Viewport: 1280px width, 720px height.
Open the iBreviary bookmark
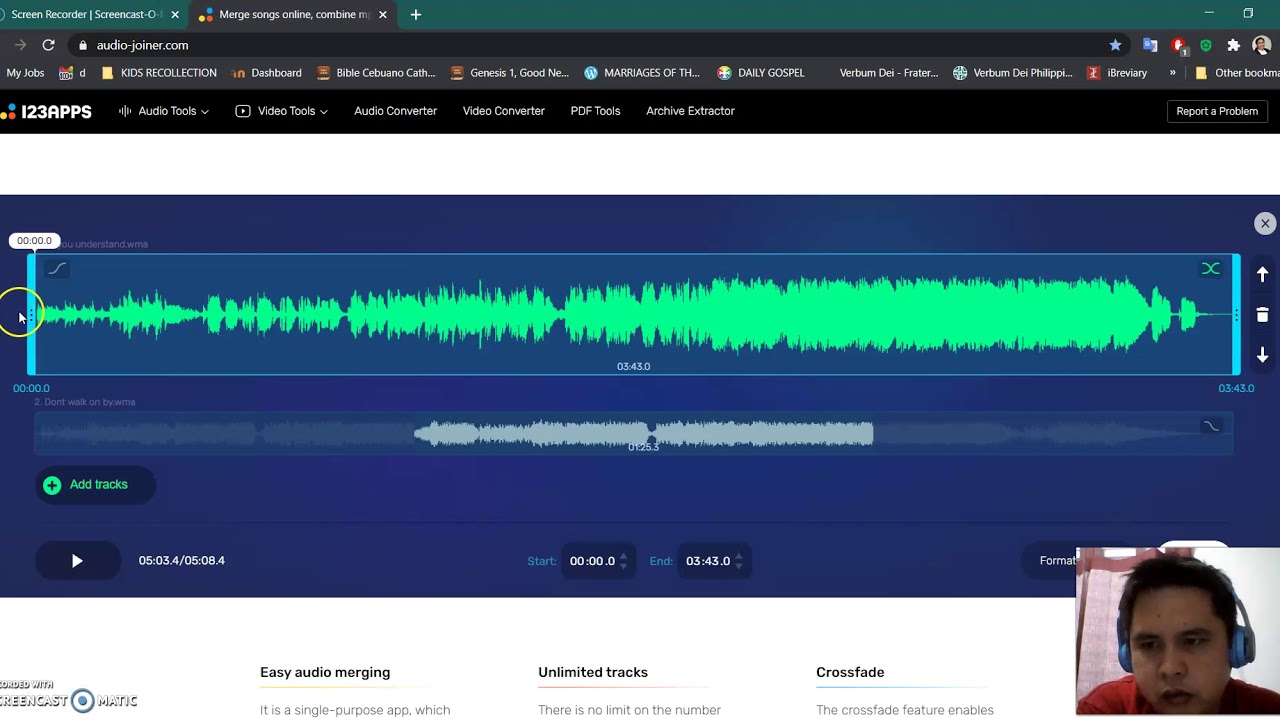coord(1117,73)
